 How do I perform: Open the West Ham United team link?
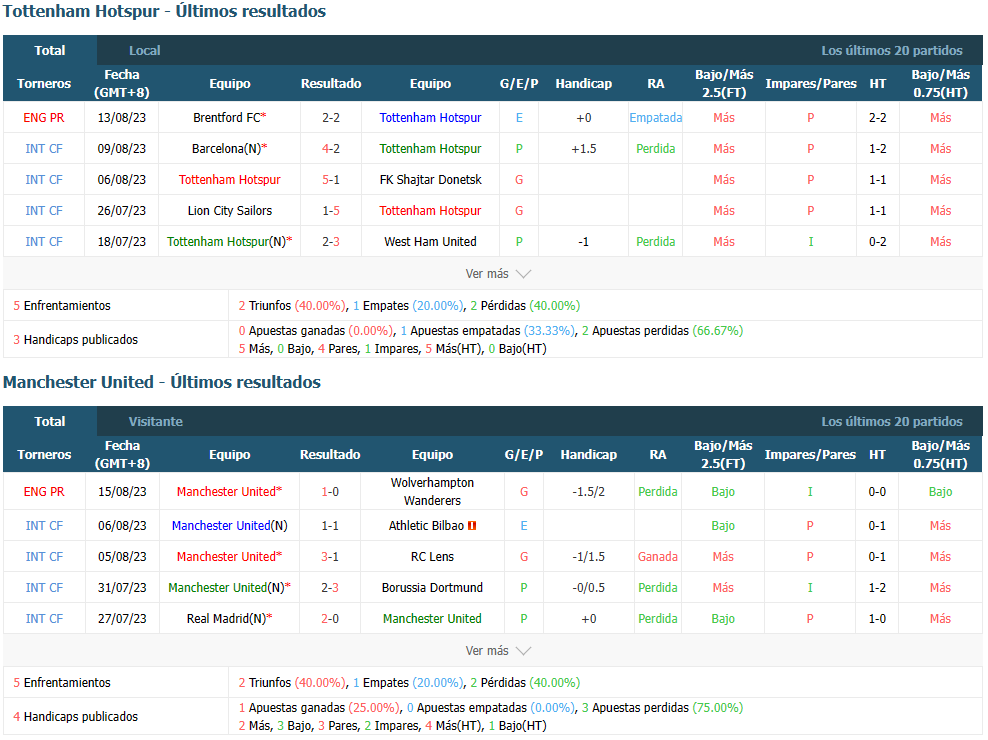430,241
